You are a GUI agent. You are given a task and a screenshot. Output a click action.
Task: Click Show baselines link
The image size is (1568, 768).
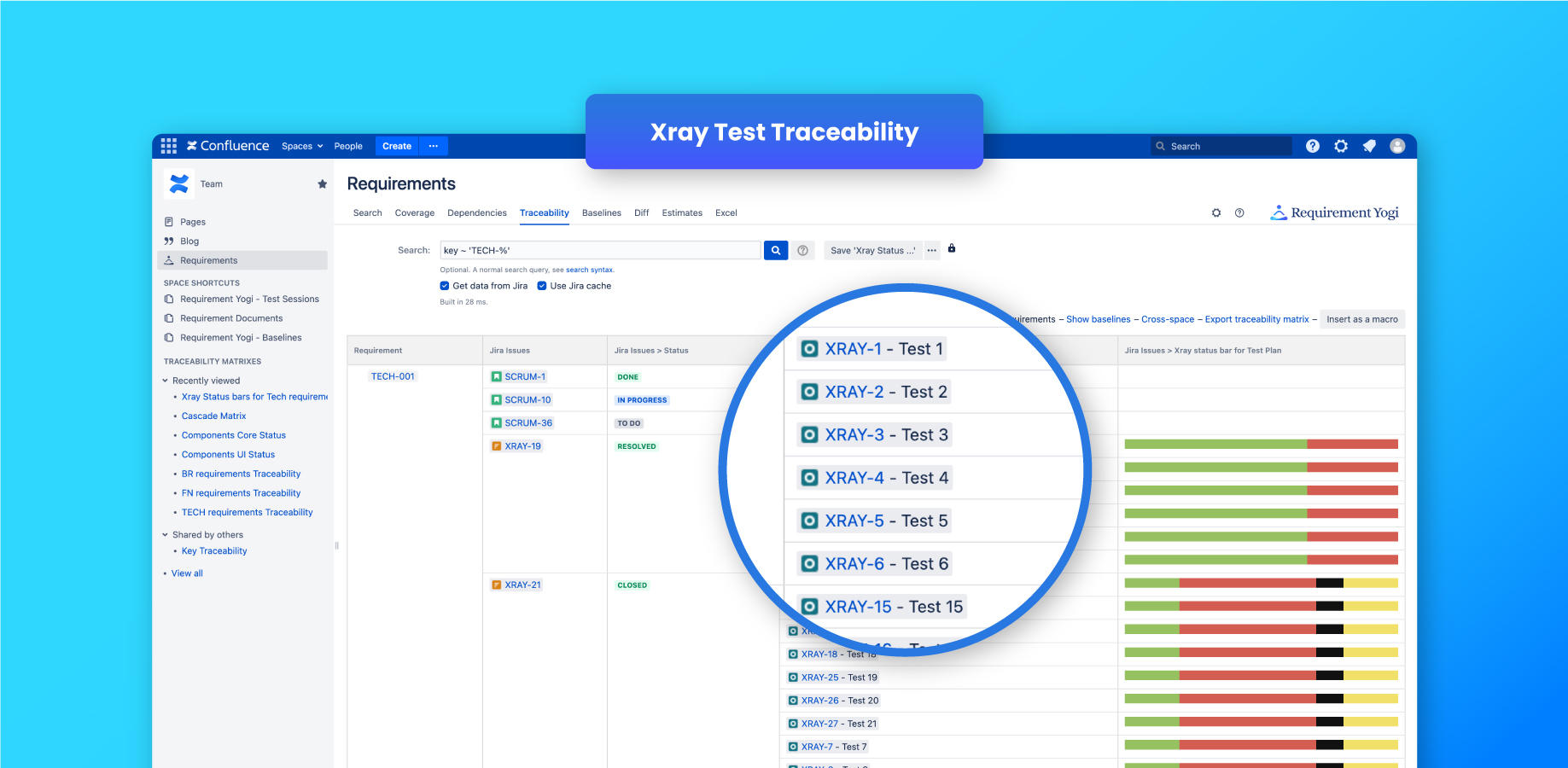coord(1099,319)
